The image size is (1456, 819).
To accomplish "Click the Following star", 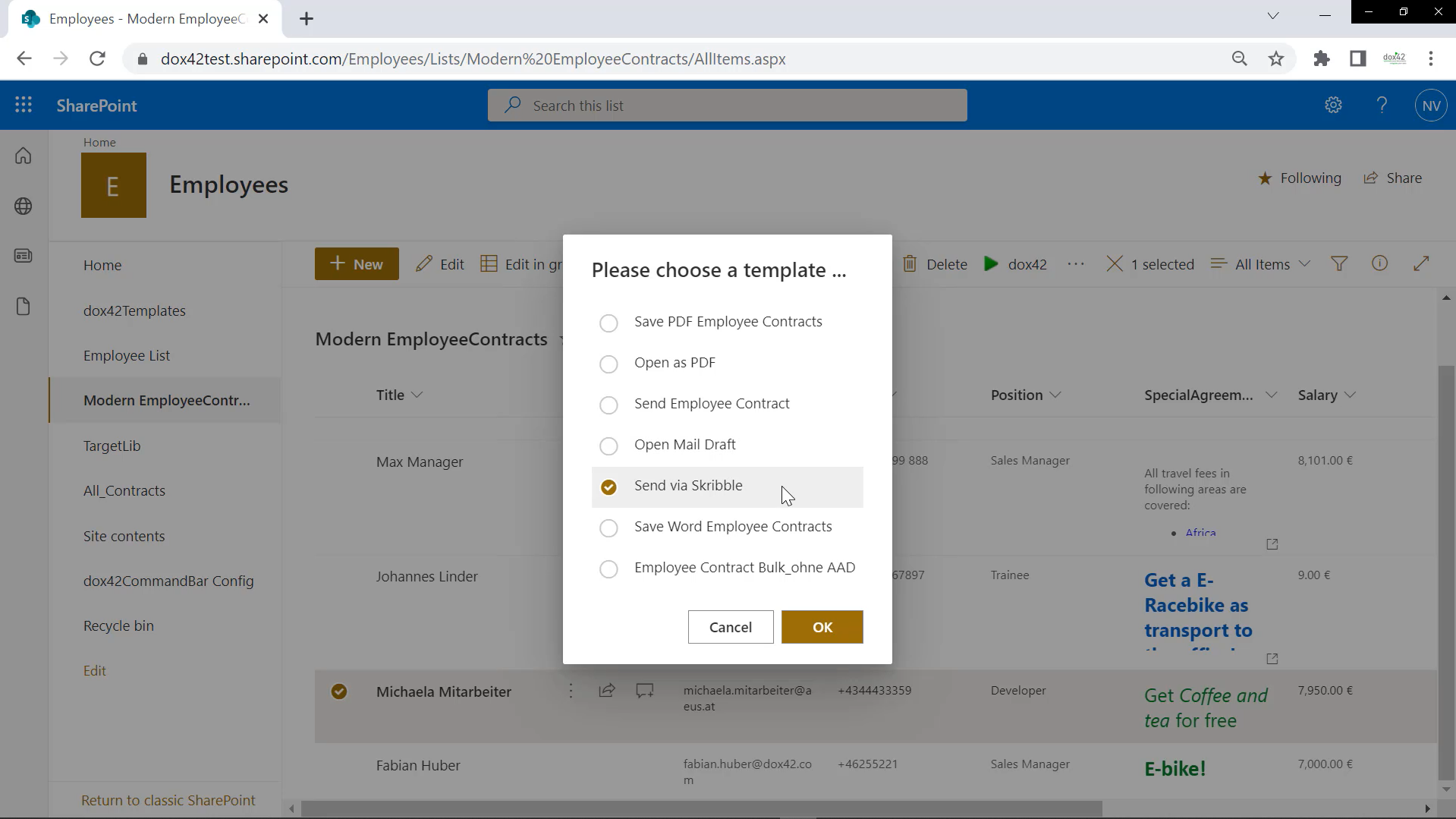I will [x=1265, y=178].
